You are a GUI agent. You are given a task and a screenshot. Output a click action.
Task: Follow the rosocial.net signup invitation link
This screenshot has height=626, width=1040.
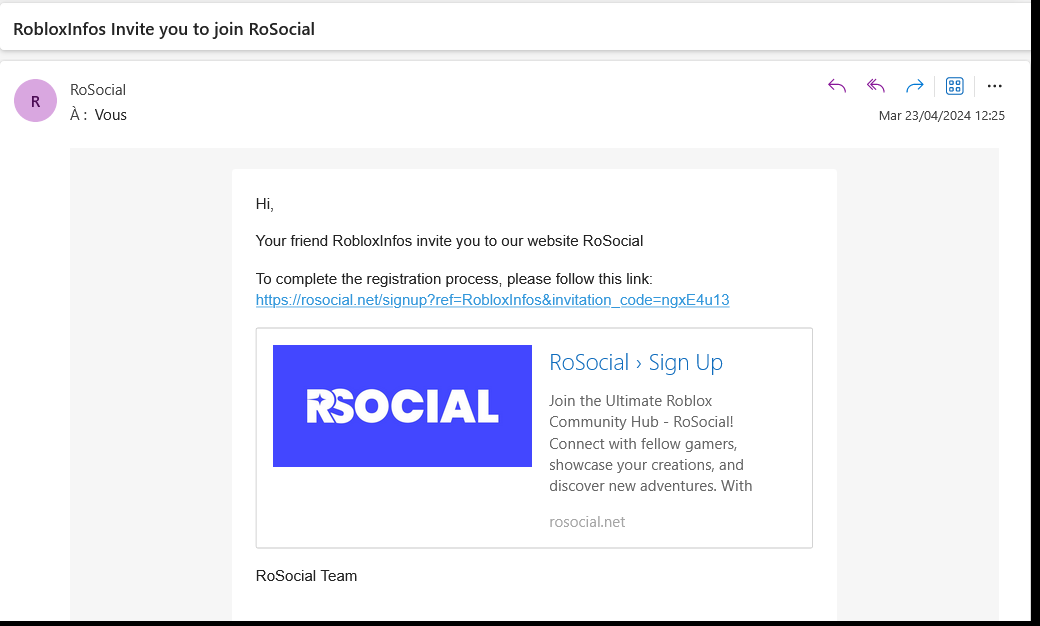tap(492, 300)
